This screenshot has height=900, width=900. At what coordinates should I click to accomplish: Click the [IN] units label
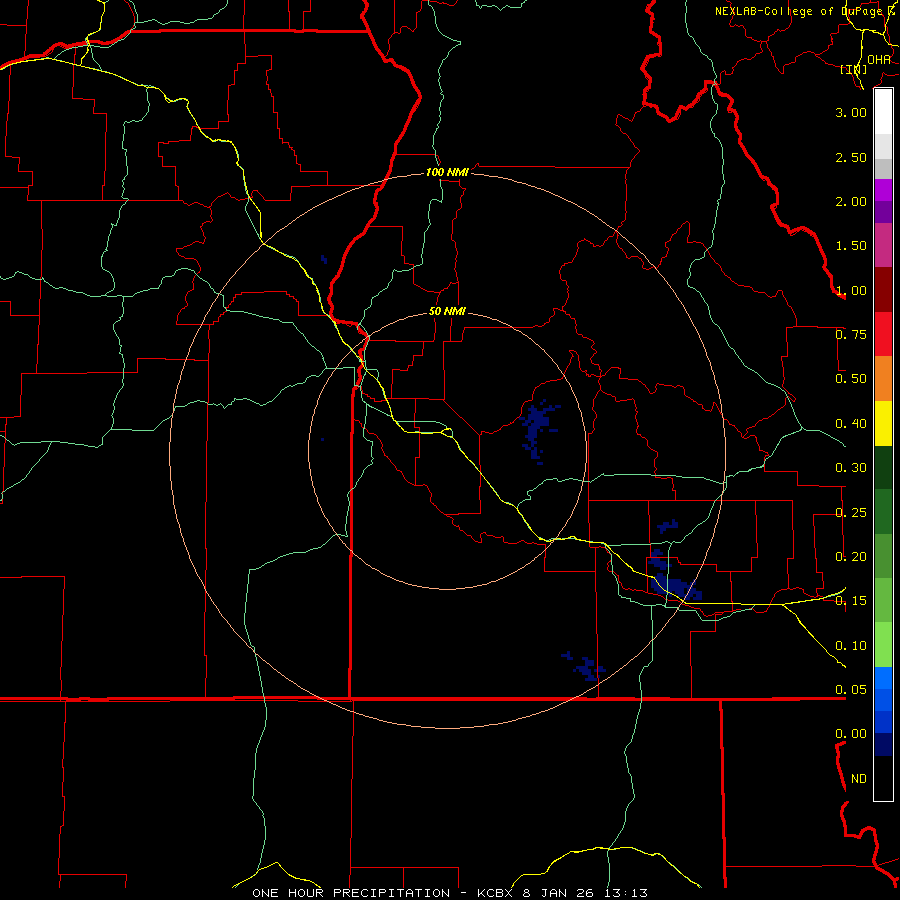[x=854, y=69]
